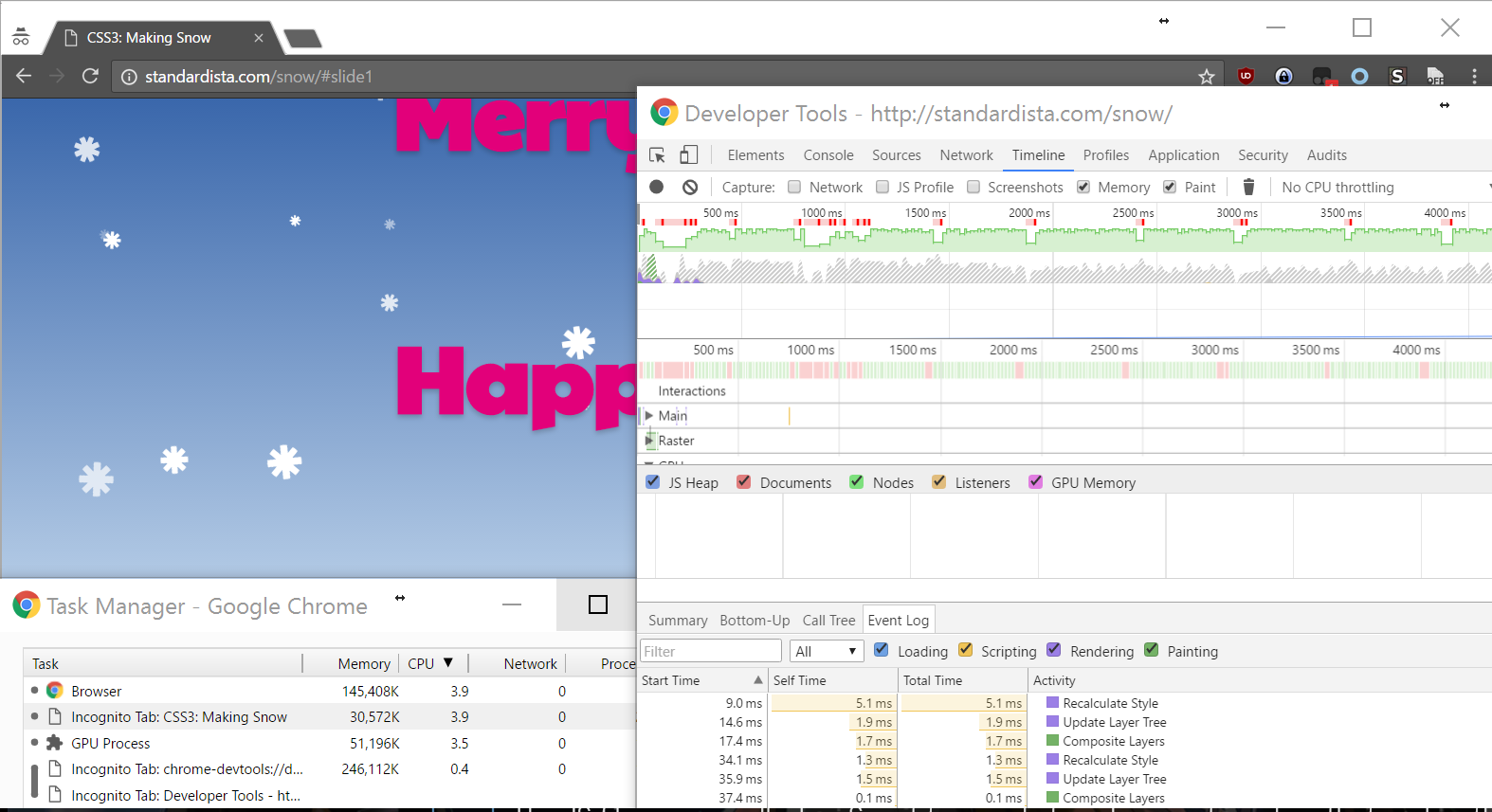Open the Audits panel
Image resolution: width=1492 pixels, height=812 pixels.
[x=1327, y=155]
